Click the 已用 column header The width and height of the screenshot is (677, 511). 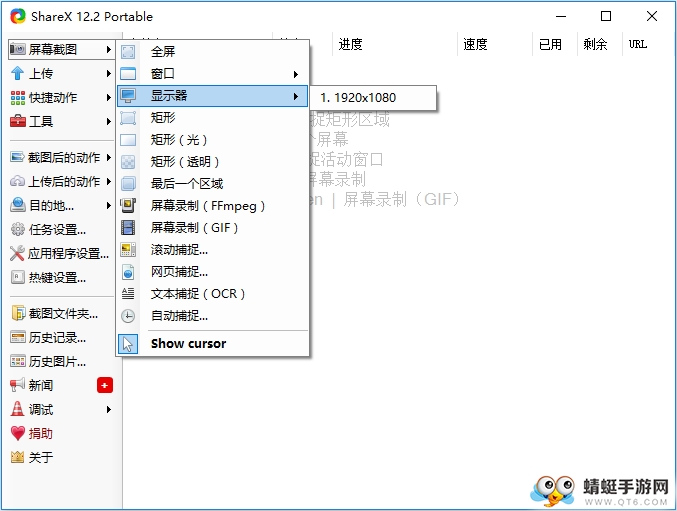554,44
